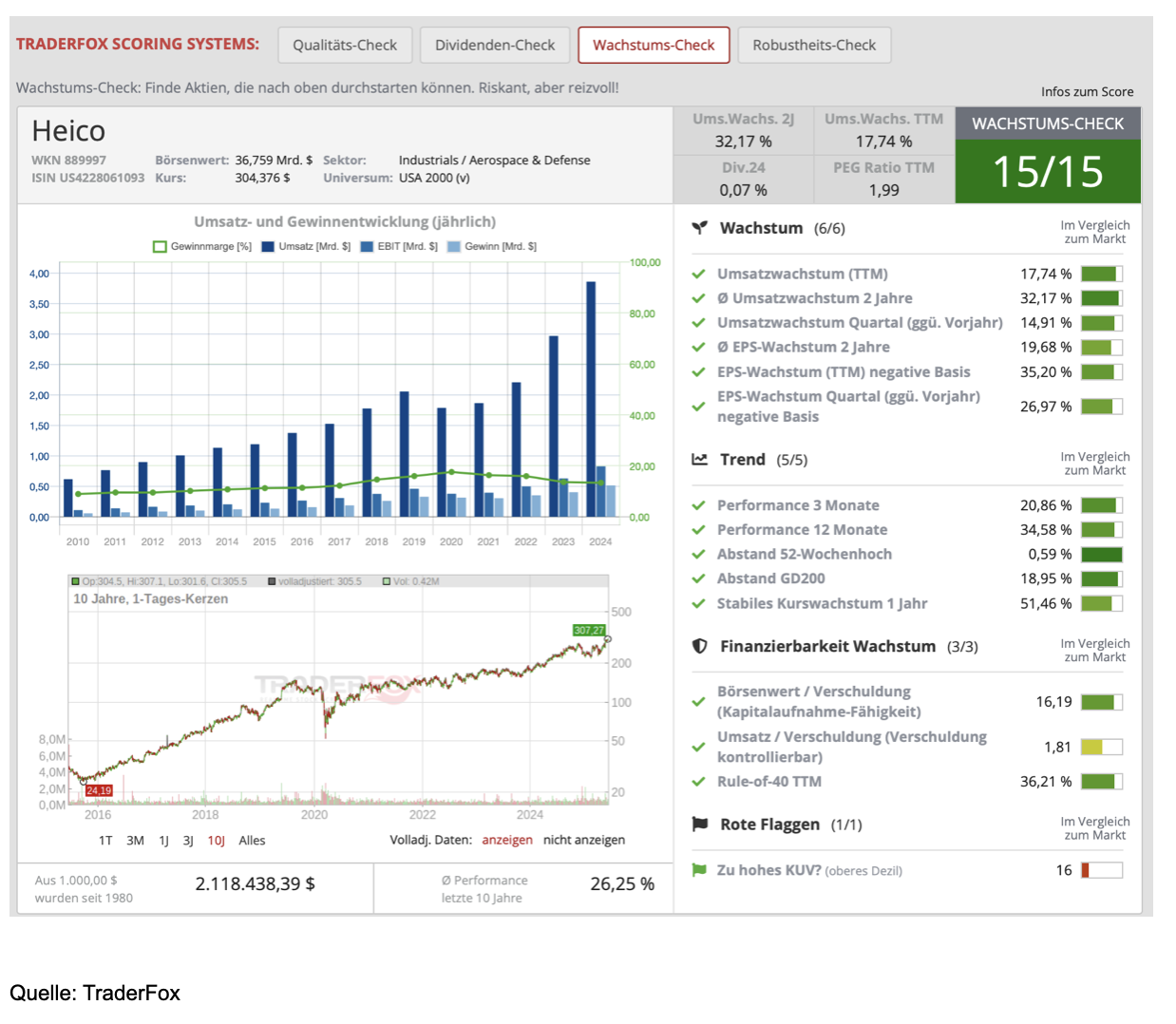Click the Div.24 value 0,07 %
1176x1024 pixels.
pos(743,190)
